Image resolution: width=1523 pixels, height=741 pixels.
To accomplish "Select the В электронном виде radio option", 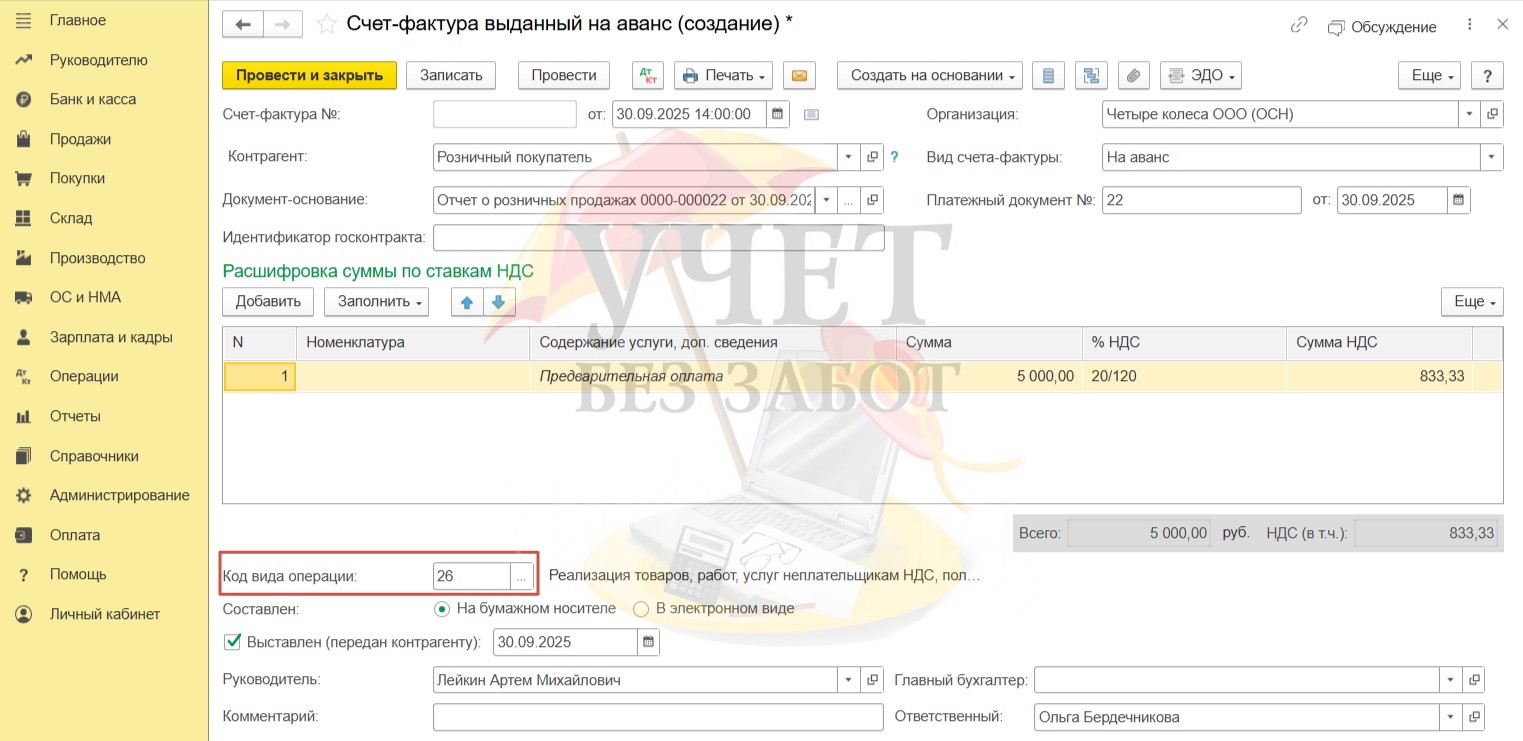I will pyautogui.click(x=641, y=608).
